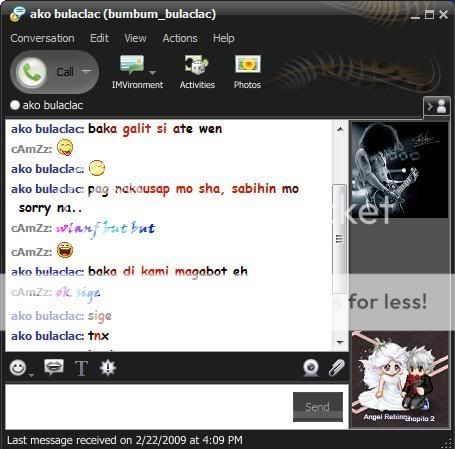
Task: Click the chat scrollbar down arrow
Action: 340,342
